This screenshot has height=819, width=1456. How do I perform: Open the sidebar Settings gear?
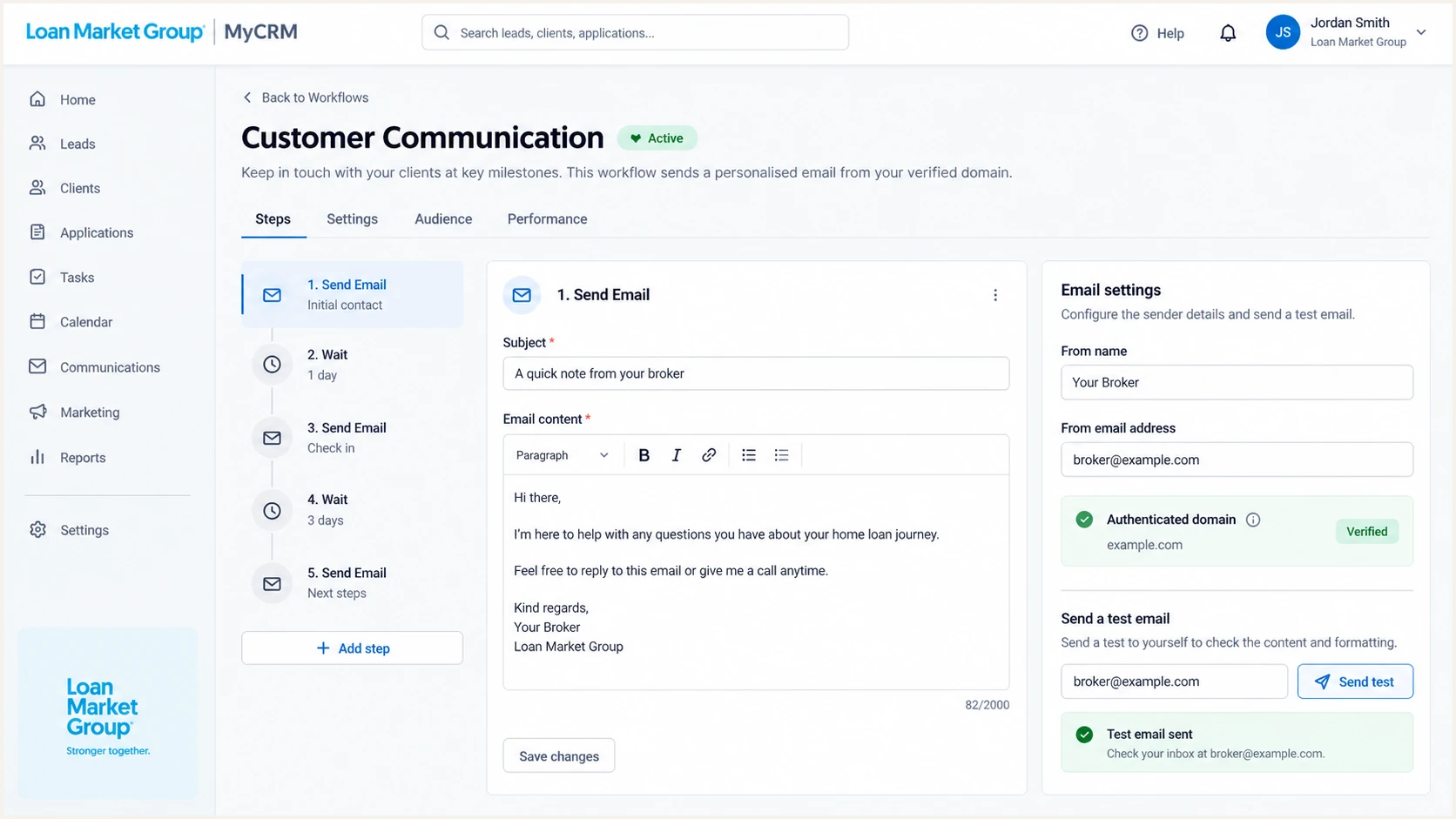tap(37, 530)
